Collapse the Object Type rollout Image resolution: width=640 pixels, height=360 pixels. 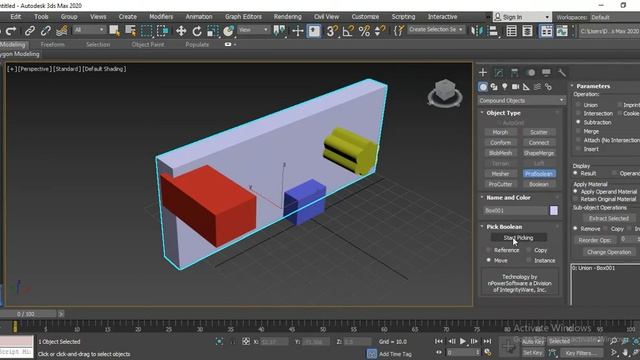482,113
